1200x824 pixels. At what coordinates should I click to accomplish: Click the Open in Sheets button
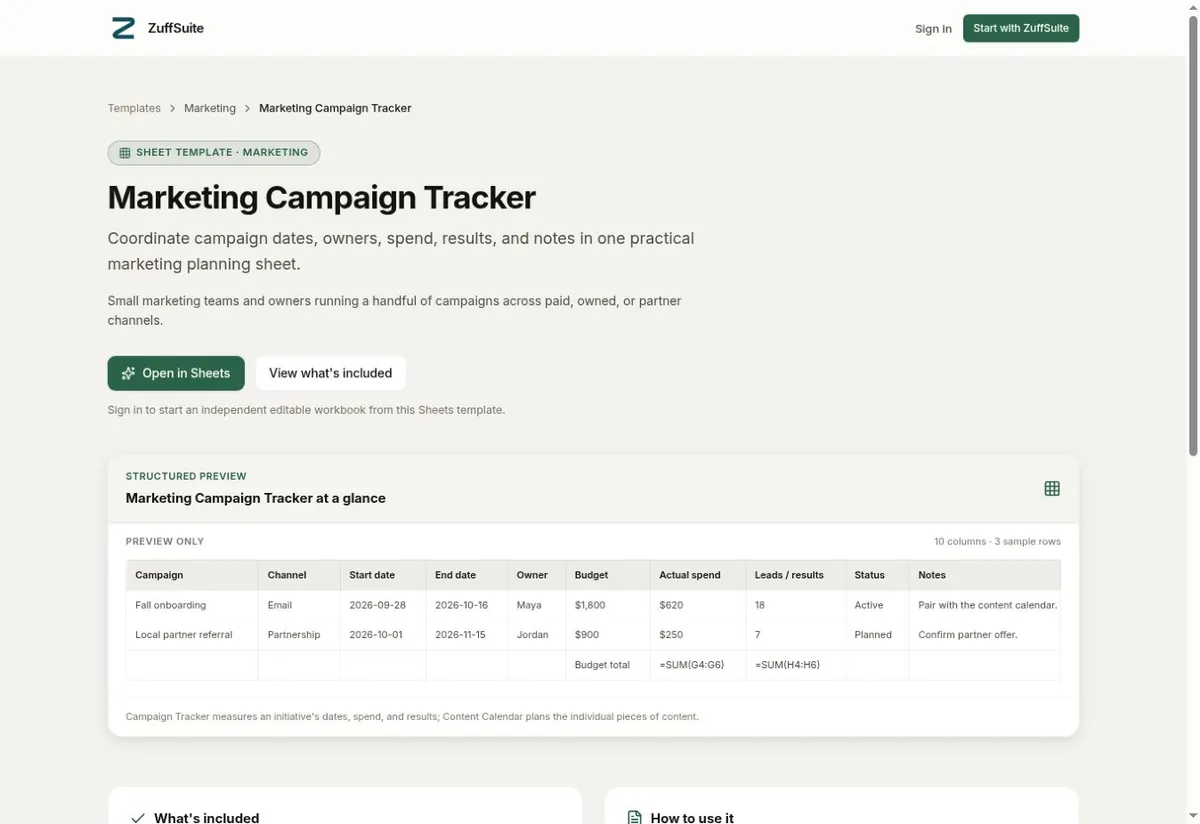(x=176, y=373)
